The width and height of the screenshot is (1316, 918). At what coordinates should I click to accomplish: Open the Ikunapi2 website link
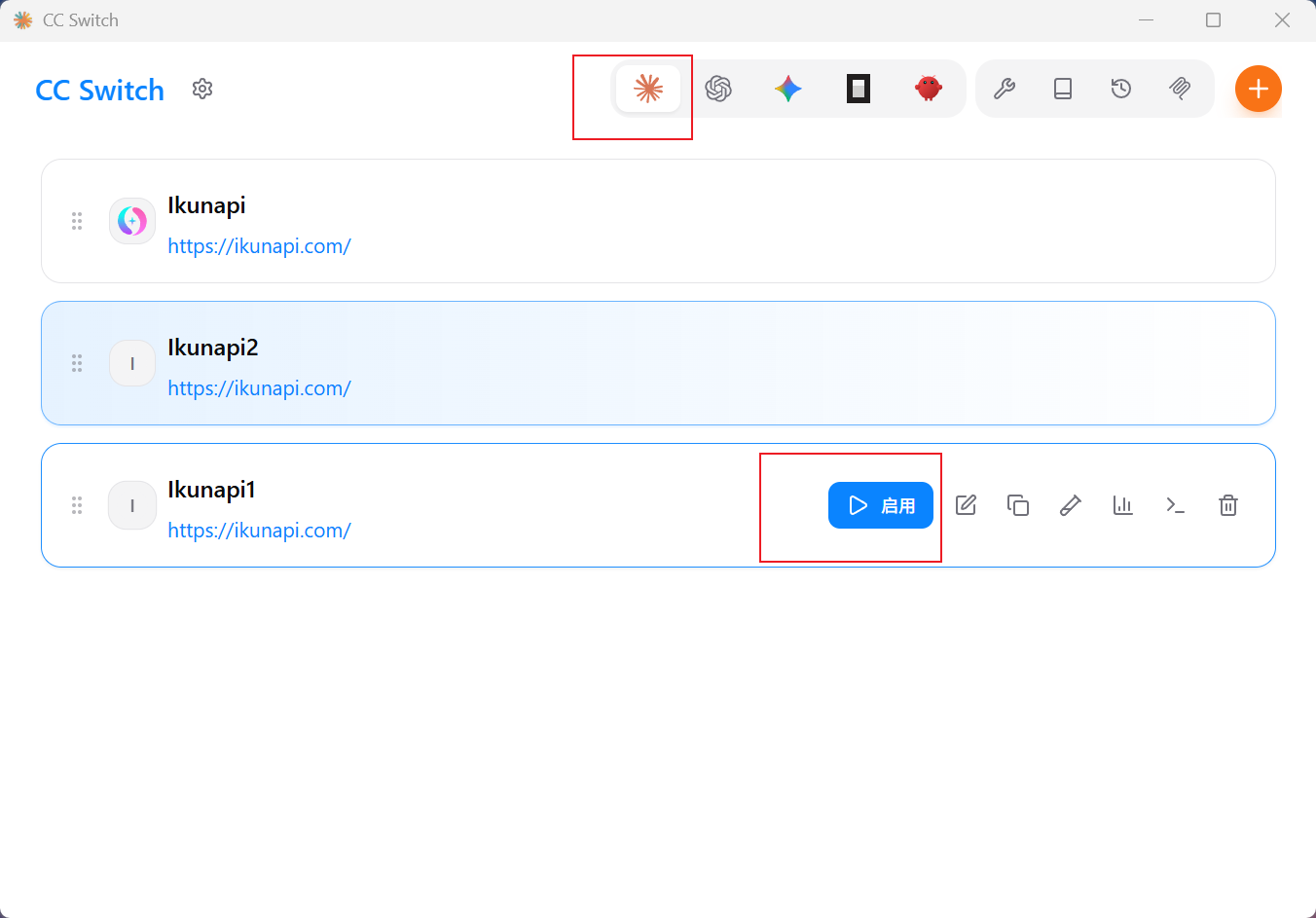tap(259, 388)
